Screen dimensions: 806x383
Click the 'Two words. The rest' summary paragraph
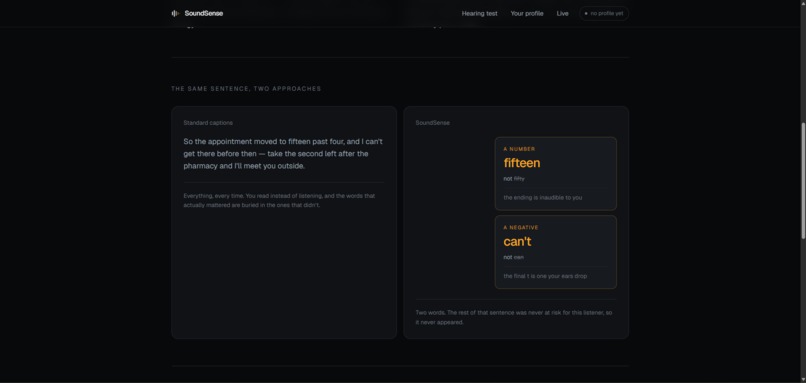coord(514,317)
